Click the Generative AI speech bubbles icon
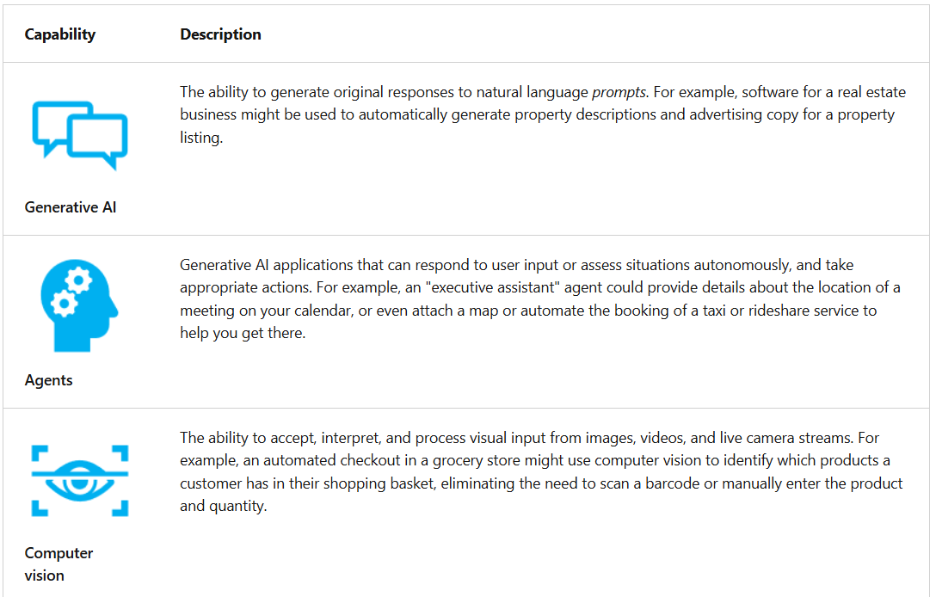 (x=79, y=136)
